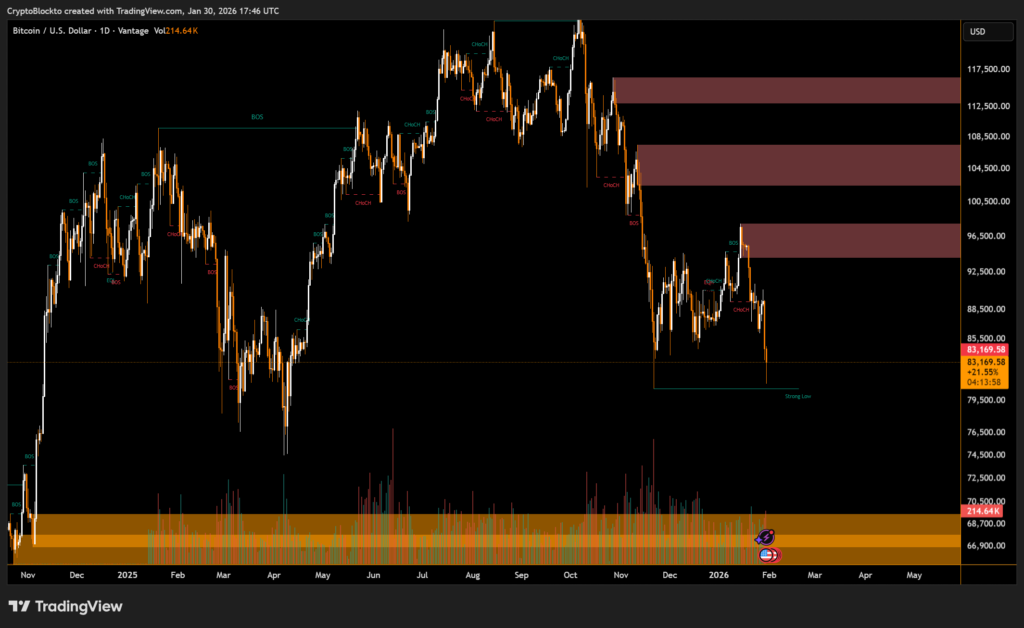
Task: Open the USD currency selector
Action: click(977, 32)
